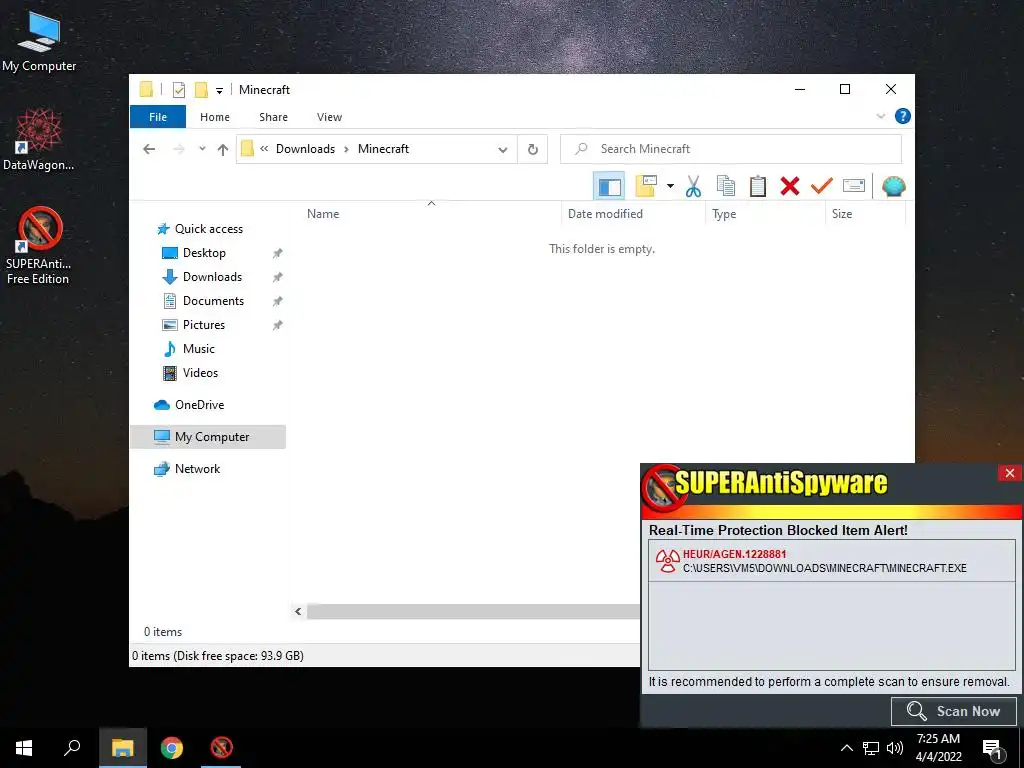Click the Paste clipboard icon
Screen dimensions: 1024x768
tap(758, 186)
